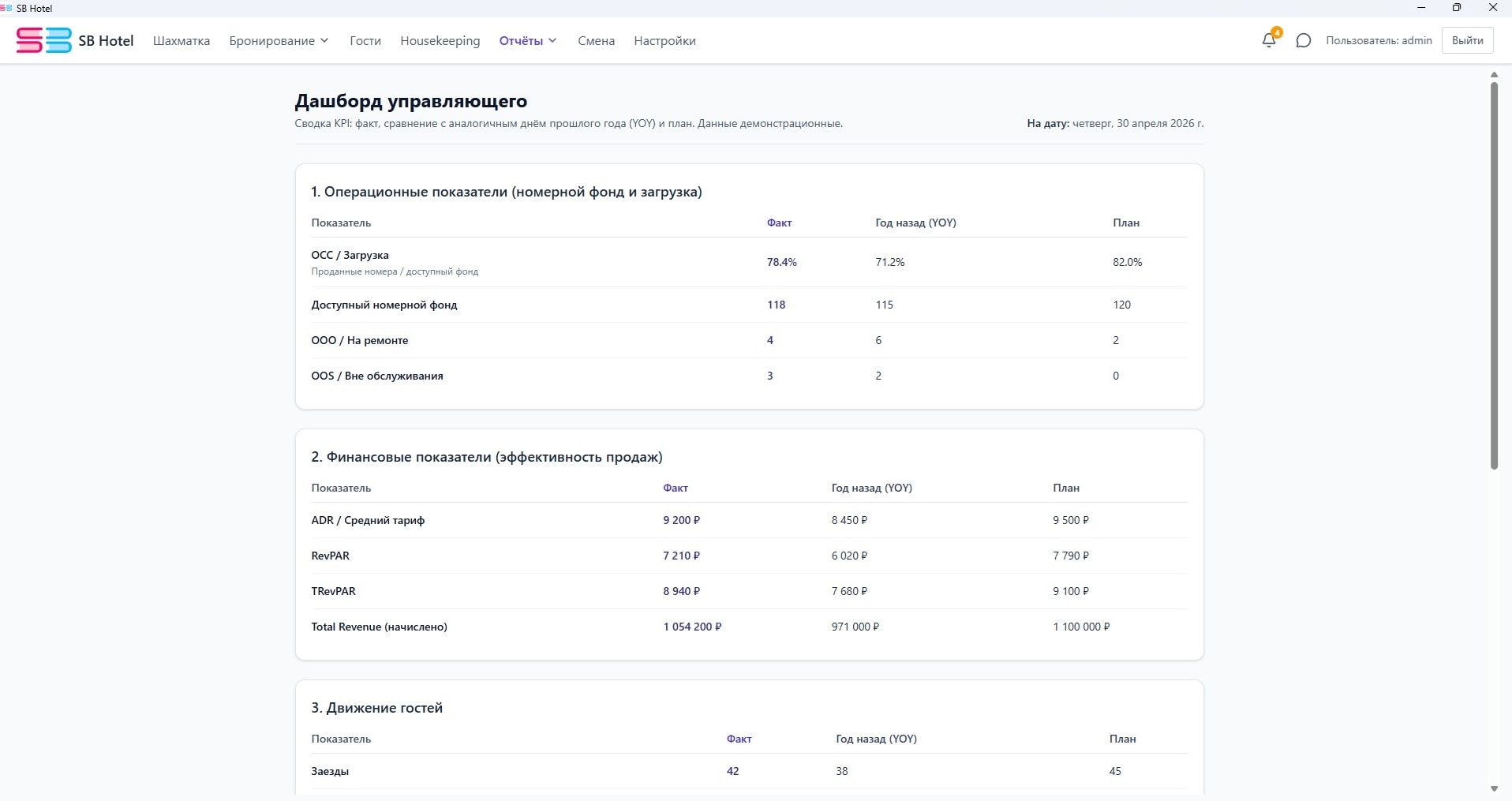Viewport: 1512px width, 801px height.
Task: Click the Выйти logout button
Action: point(1467,40)
